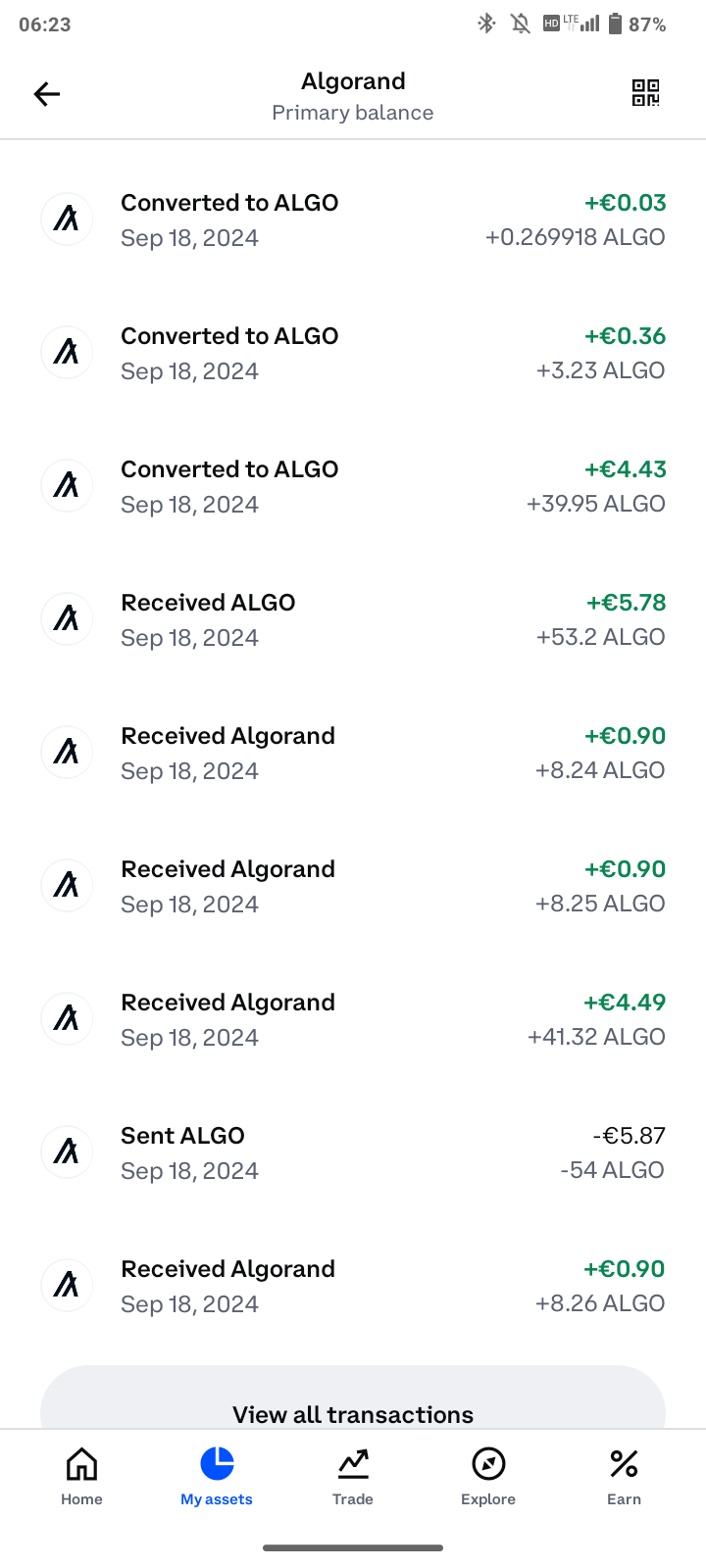The height and width of the screenshot is (1568, 706).
Task: Tap the Explore compass icon
Action: [x=488, y=1464]
